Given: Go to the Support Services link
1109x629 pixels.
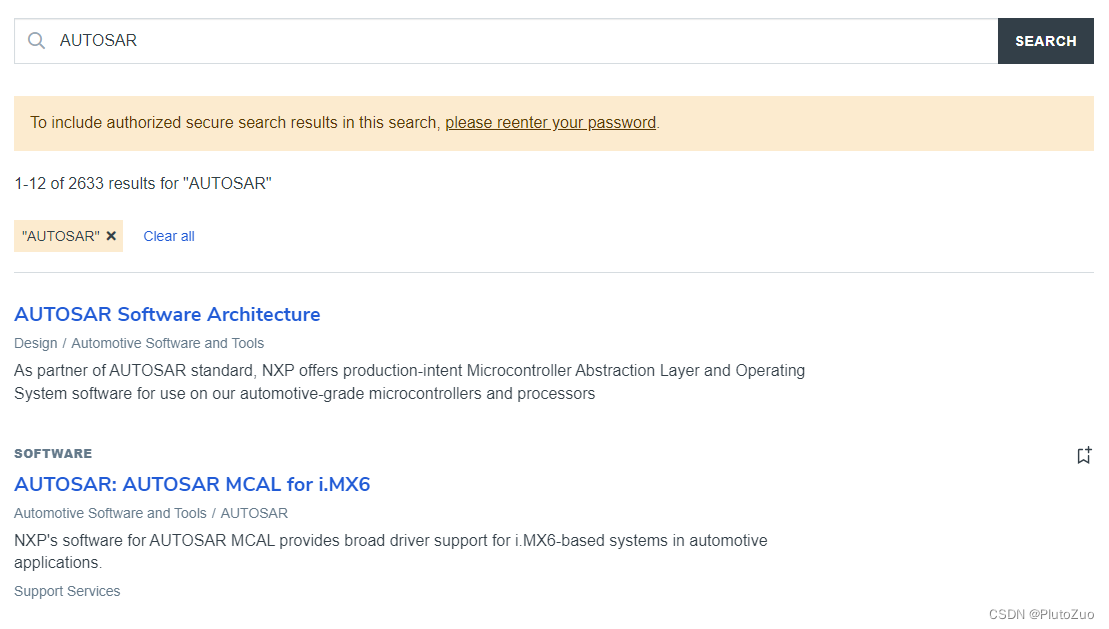Looking at the screenshot, I should 67,591.
